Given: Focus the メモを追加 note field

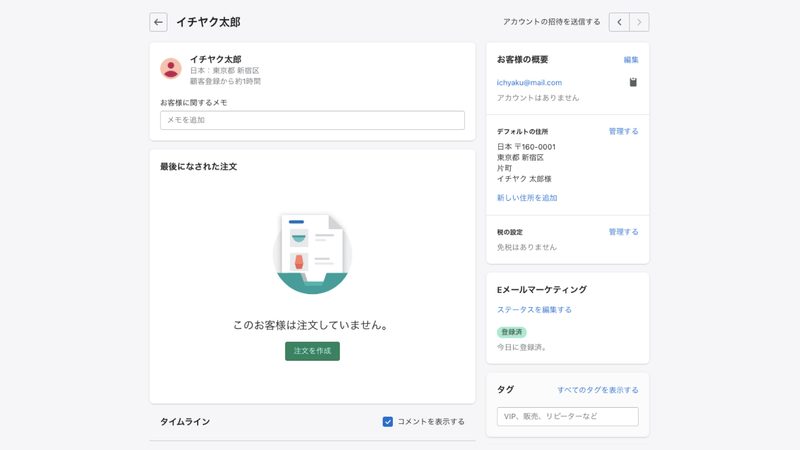Looking at the screenshot, I should coord(312,120).
